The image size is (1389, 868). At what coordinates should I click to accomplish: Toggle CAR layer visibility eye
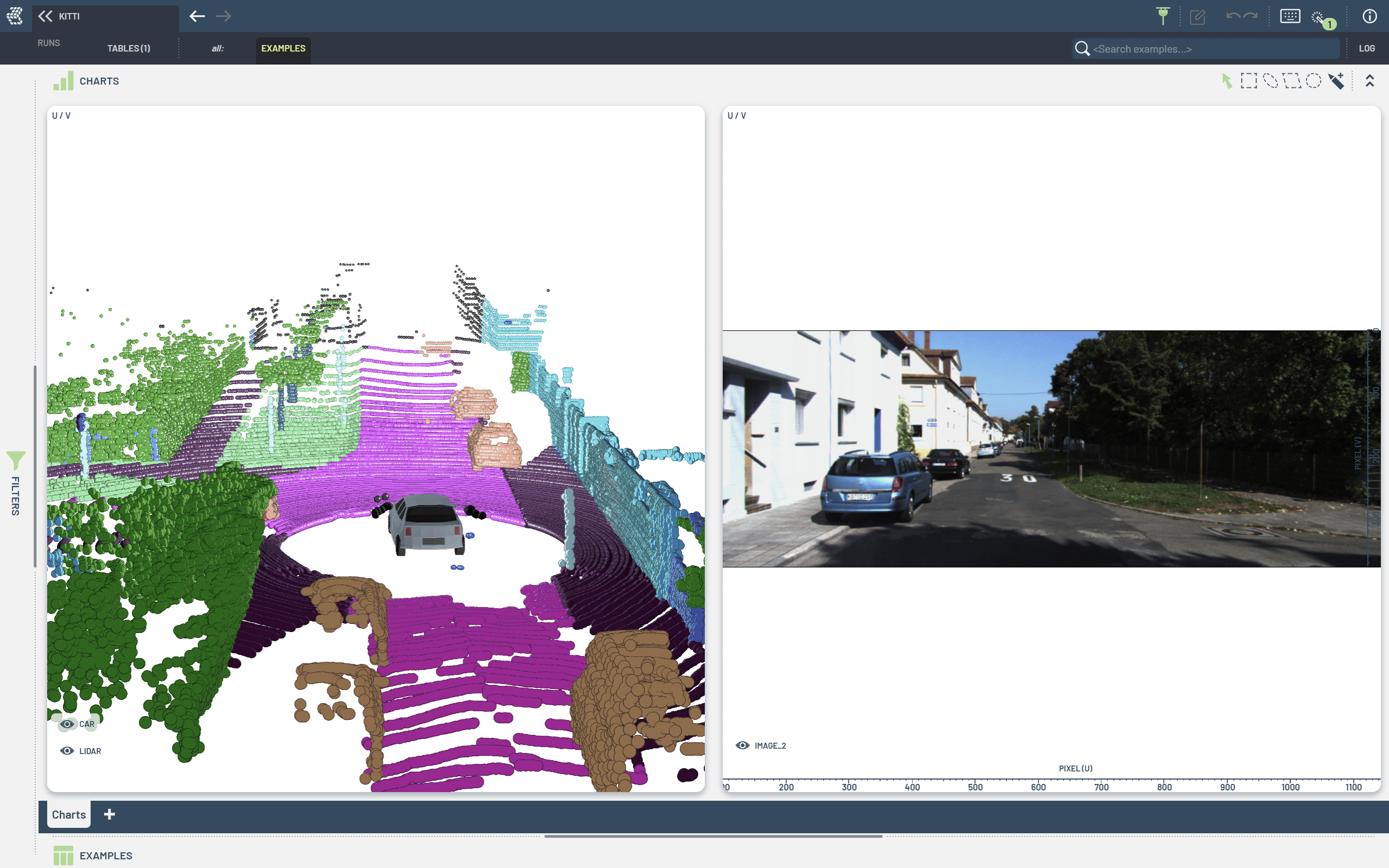[67, 724]
